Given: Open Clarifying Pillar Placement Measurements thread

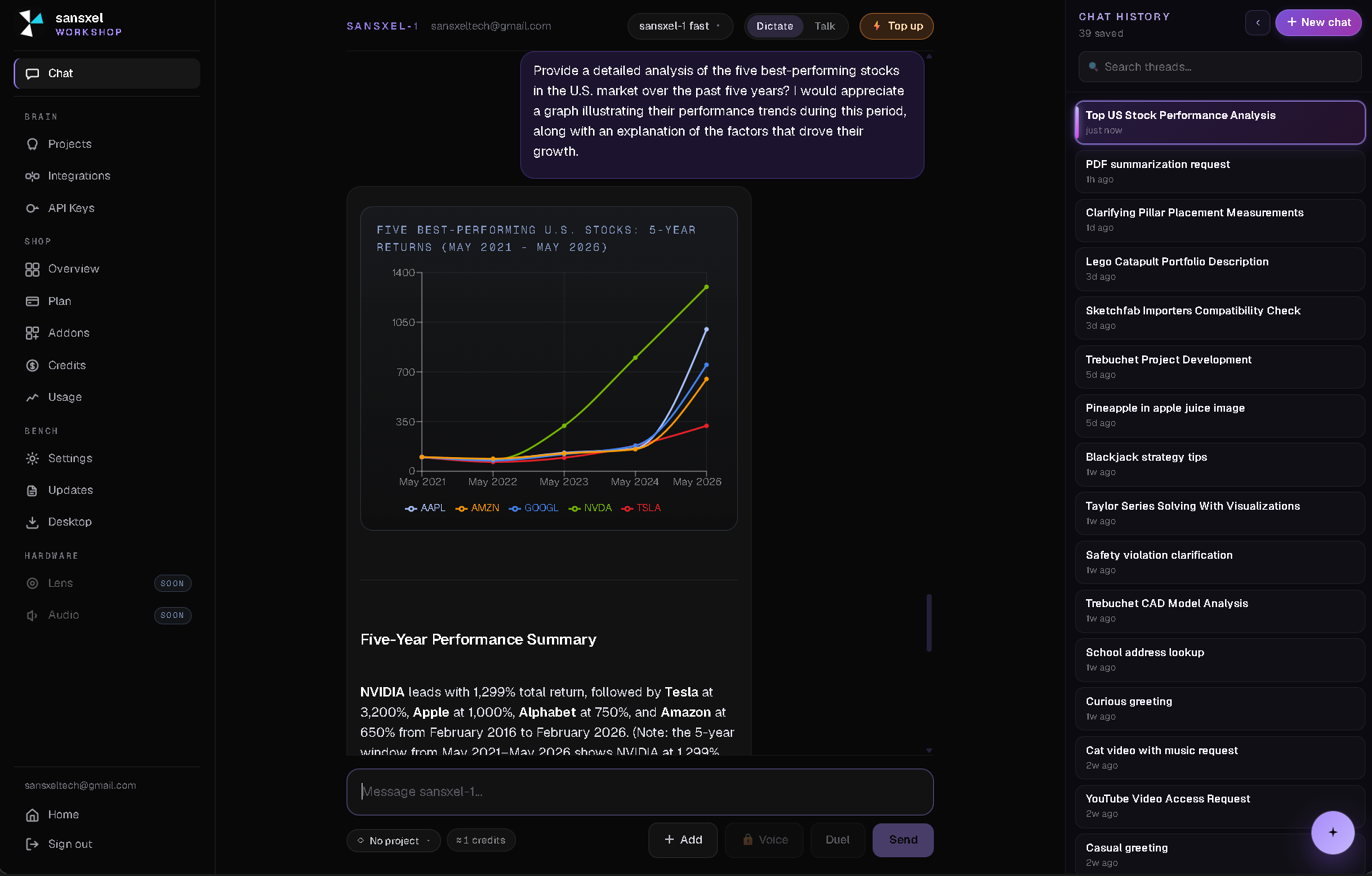Looking at the screenshot, I should tap(1220, 220).
